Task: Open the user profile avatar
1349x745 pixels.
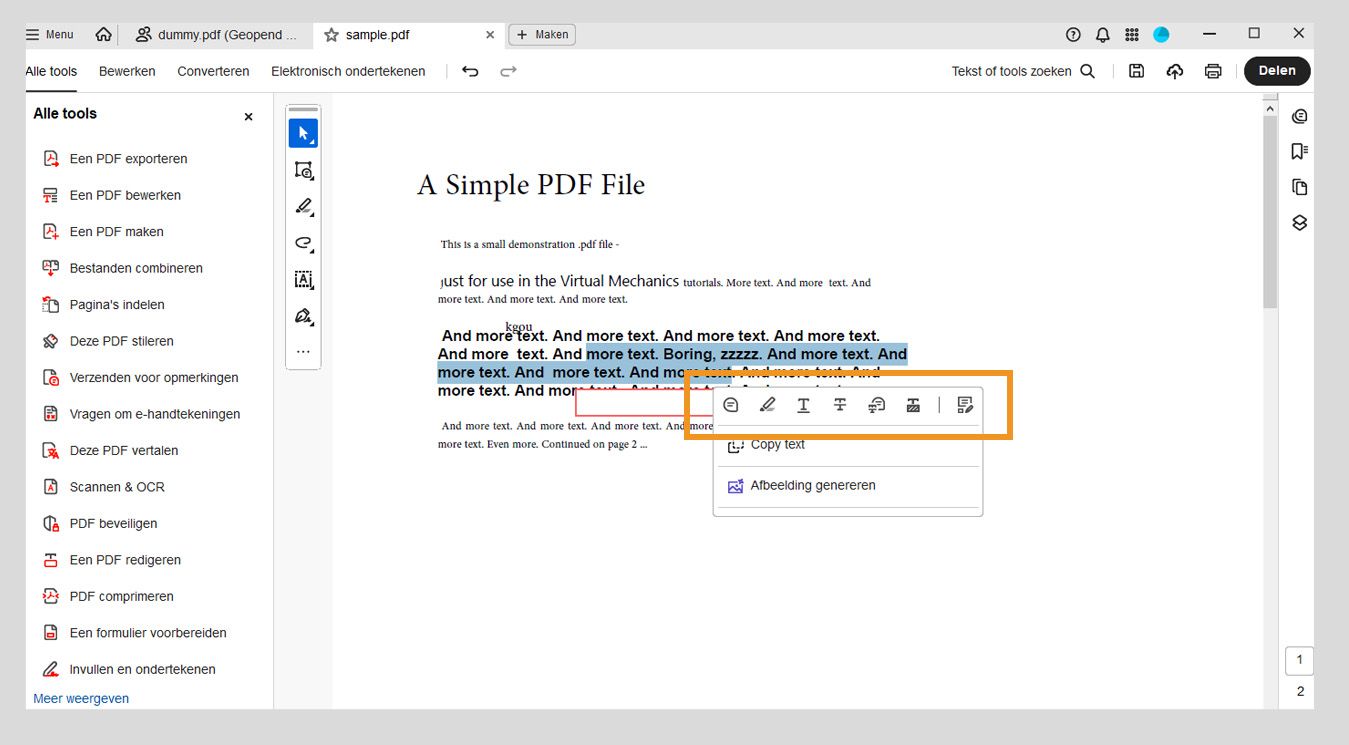Action: click(1161, 35)
